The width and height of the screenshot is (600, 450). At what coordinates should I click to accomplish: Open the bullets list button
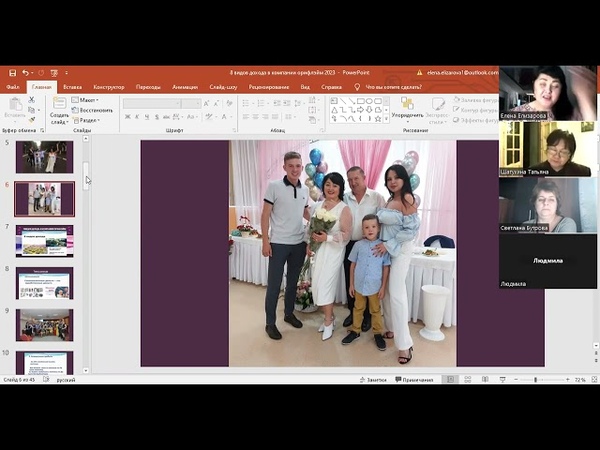point(247,103)
